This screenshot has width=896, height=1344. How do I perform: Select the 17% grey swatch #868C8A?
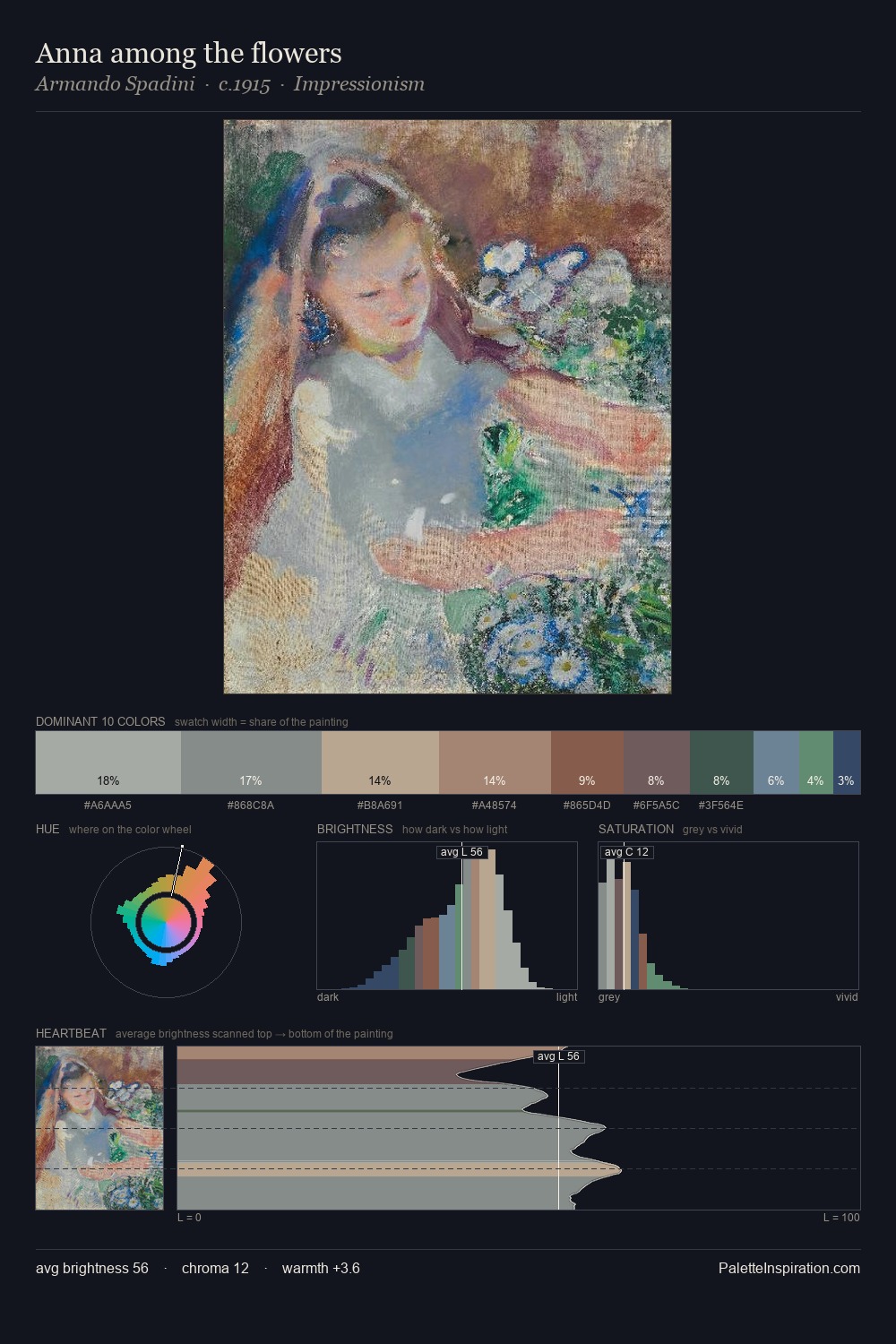tap(251, 762)
